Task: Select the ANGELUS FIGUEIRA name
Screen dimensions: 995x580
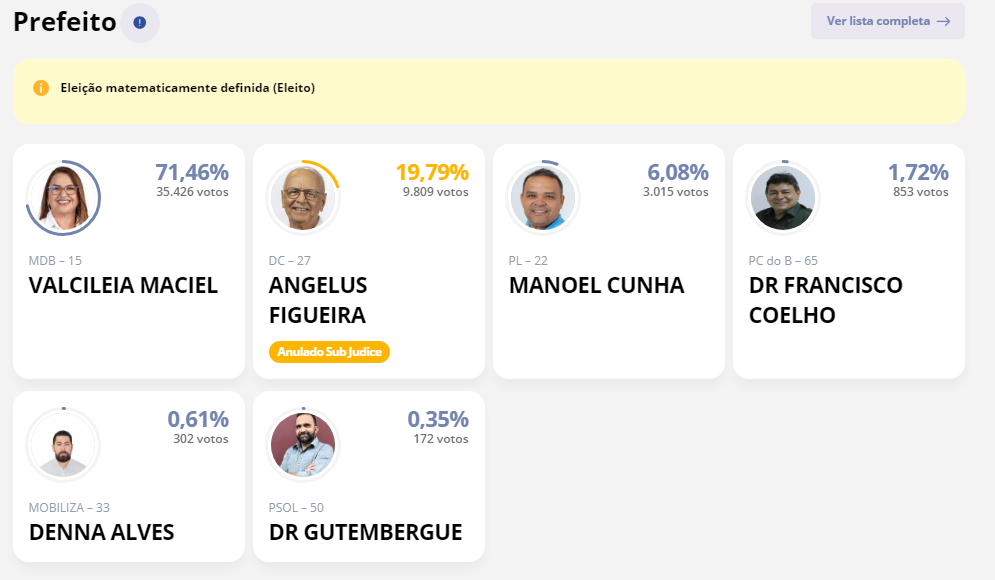Action: coord(318,300)
